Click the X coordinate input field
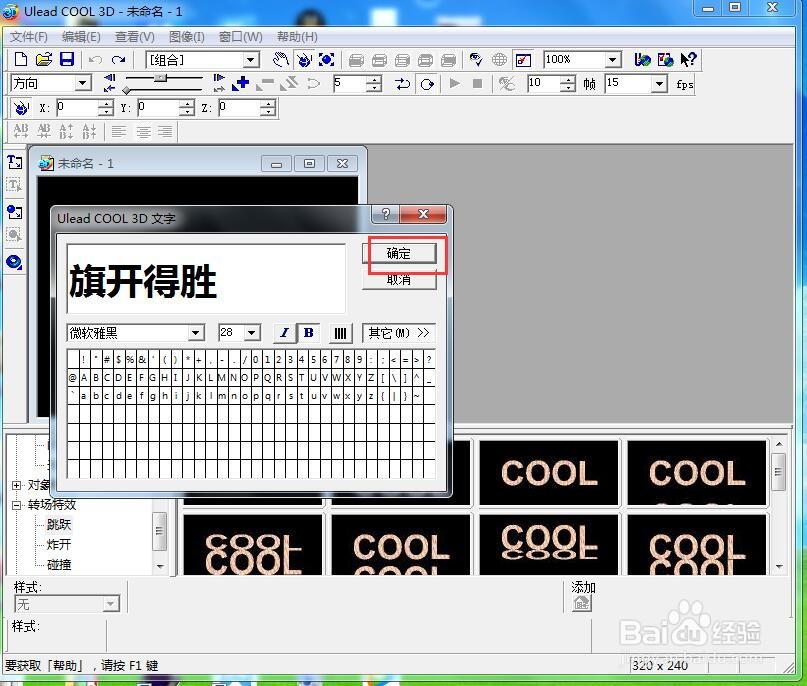This screenshot has height=686, width=807. point(77,108)
